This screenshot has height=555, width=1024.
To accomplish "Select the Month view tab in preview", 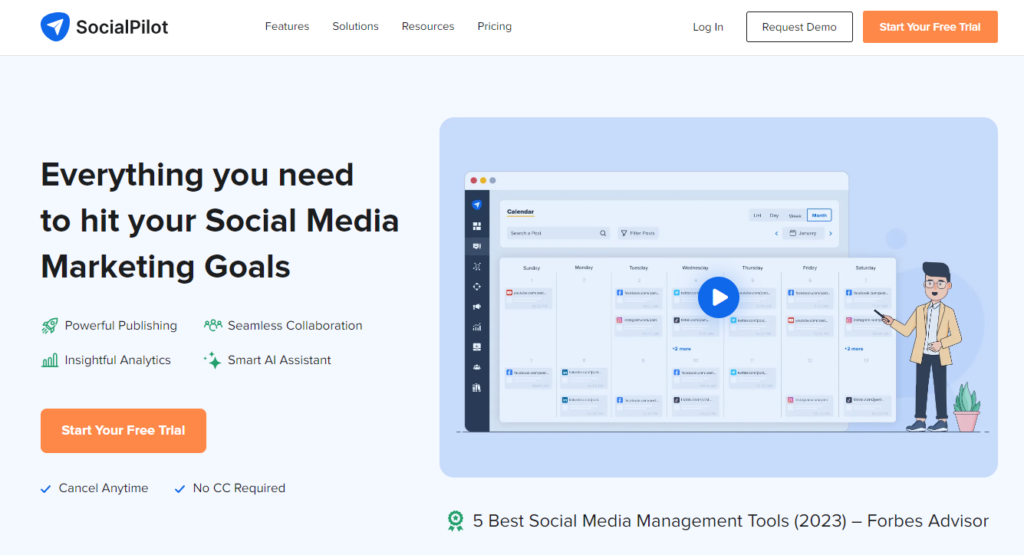I will click(819, 215).
